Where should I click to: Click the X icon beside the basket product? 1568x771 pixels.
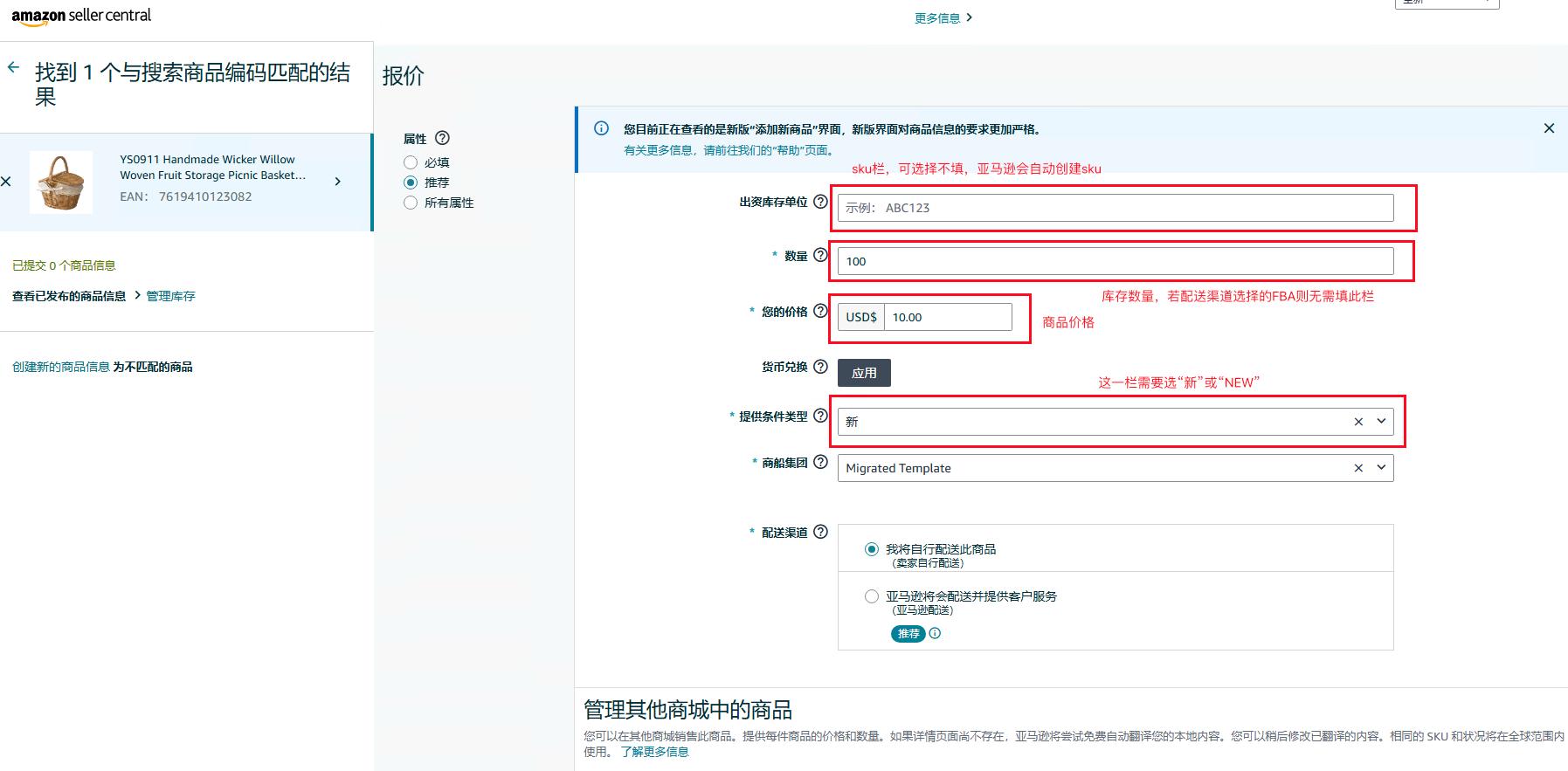[x=6, y=182]
